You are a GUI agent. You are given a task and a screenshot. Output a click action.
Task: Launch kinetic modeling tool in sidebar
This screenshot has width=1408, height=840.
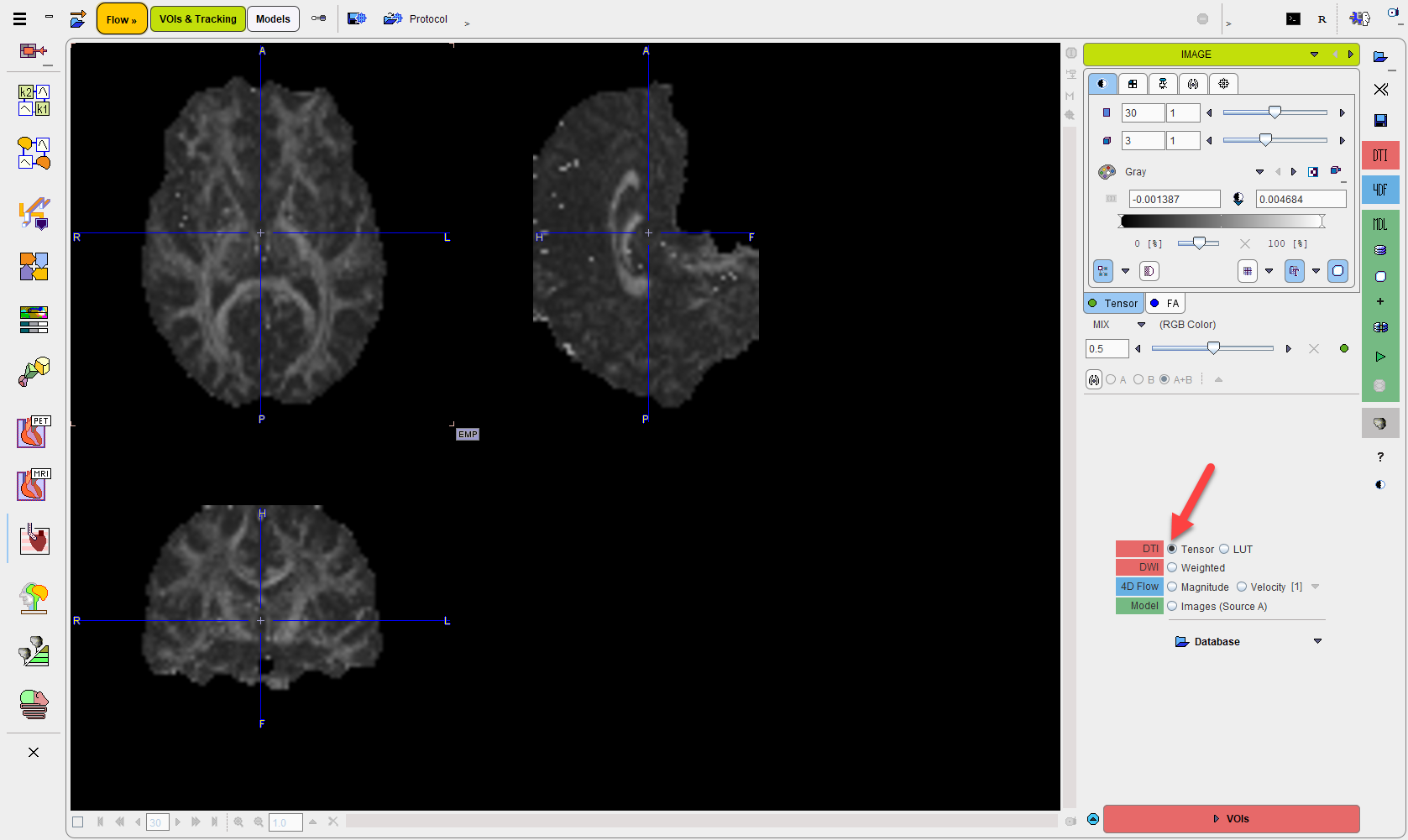point(34,100)
